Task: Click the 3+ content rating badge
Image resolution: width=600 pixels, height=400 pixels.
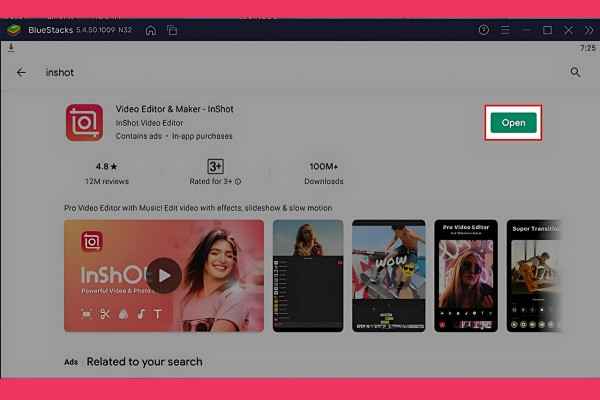Action: point(215,167)
